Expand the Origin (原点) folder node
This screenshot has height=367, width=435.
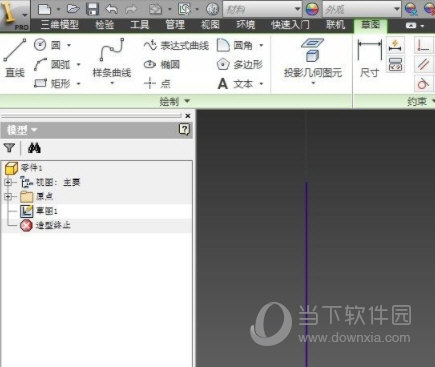[x=8, y=196]
